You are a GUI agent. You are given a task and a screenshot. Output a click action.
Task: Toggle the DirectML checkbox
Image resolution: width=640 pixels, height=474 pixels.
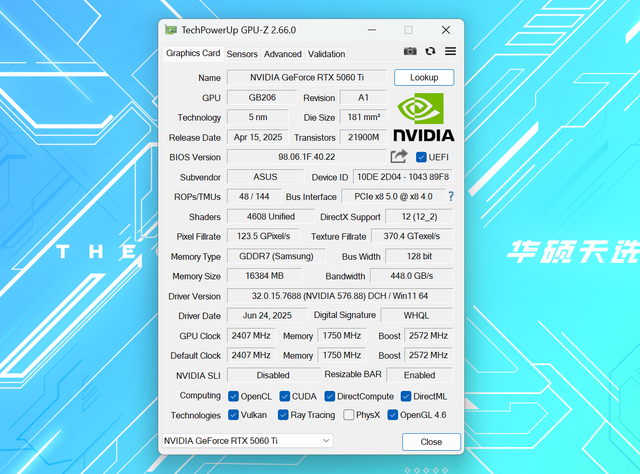pyautogui.click(x=406, y=396)
